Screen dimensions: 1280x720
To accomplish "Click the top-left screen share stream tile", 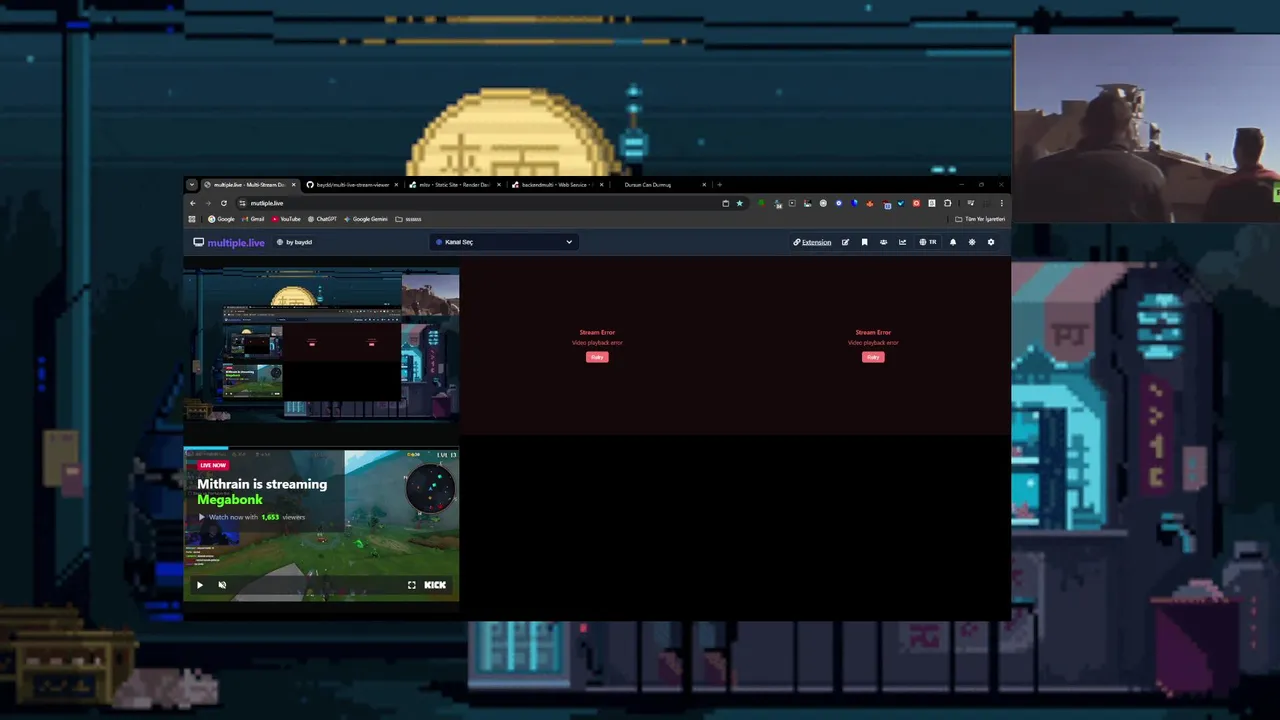I will [x=321, y=345].
